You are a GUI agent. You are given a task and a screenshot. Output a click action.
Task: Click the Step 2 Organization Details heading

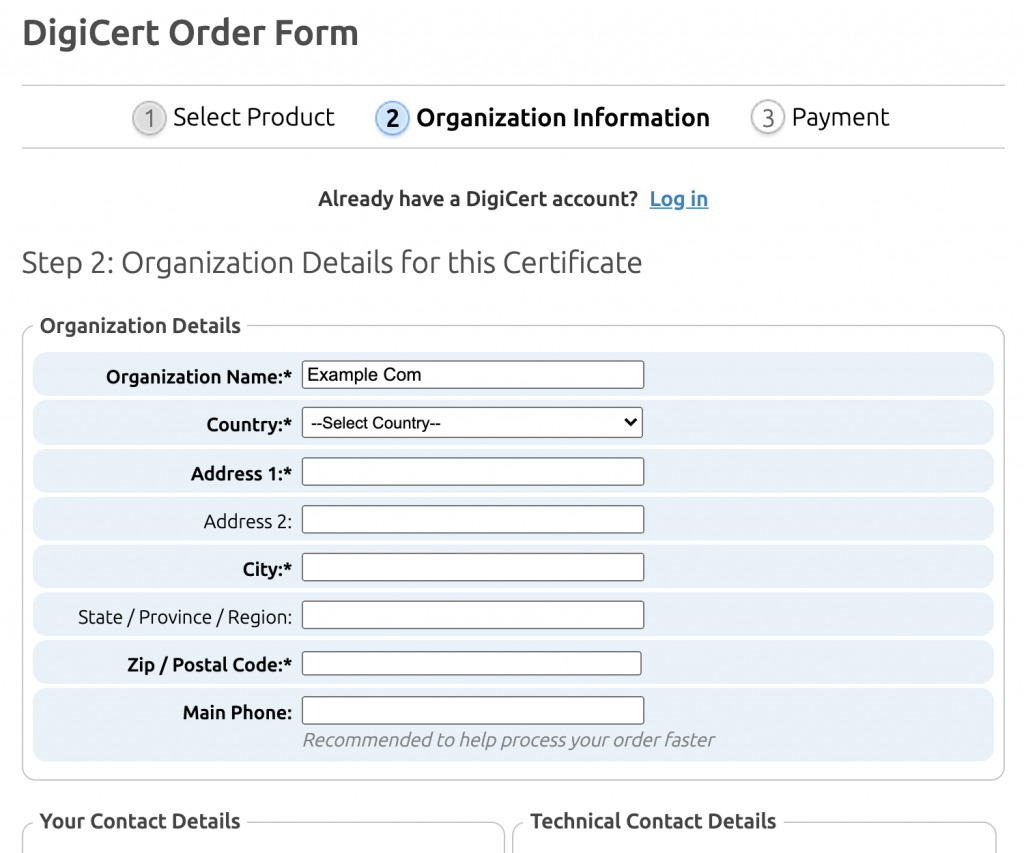click(x=332, y=263)
